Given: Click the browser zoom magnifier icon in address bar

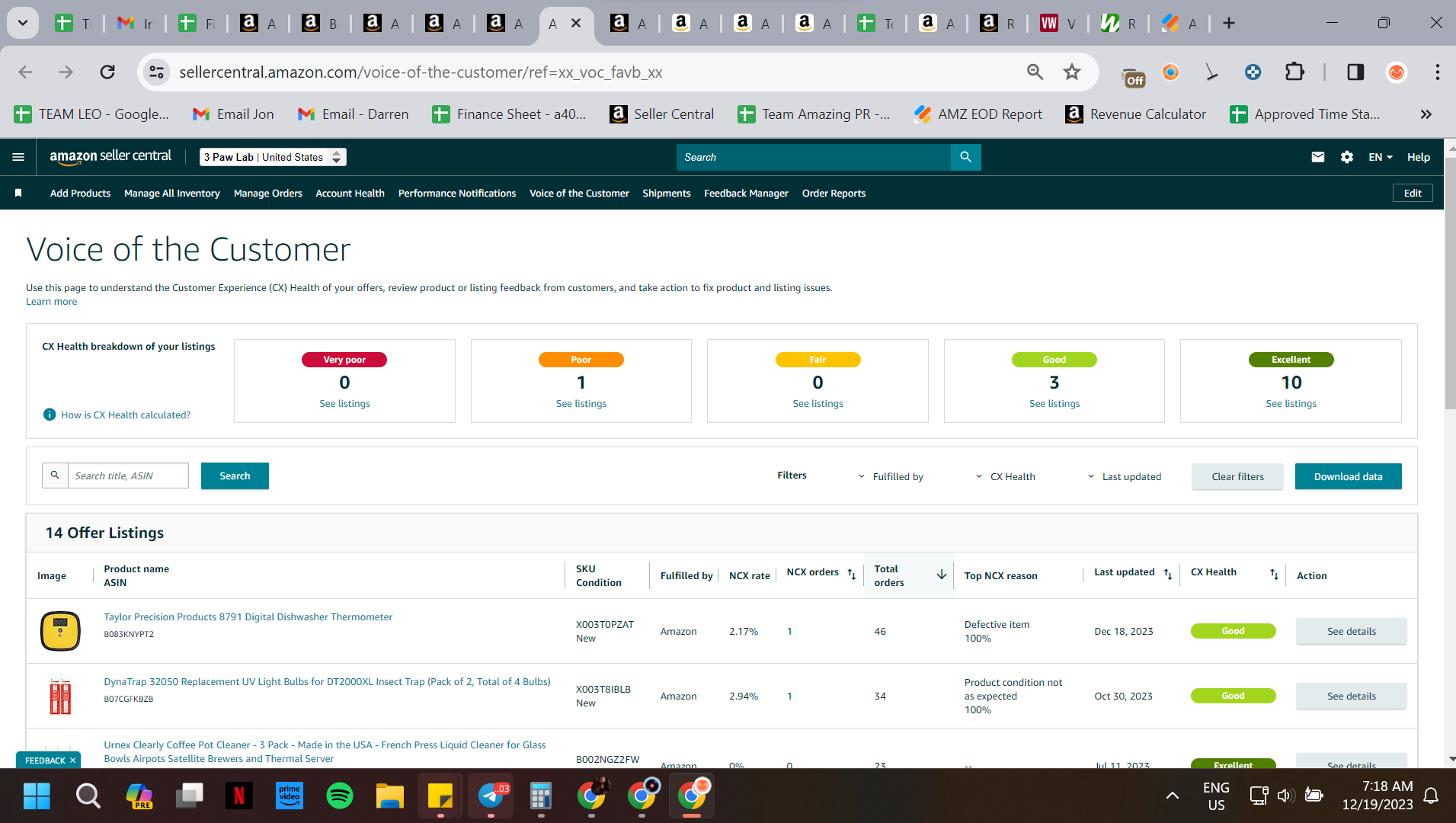Looking at the screenshot, I should tap(1035, 72).
